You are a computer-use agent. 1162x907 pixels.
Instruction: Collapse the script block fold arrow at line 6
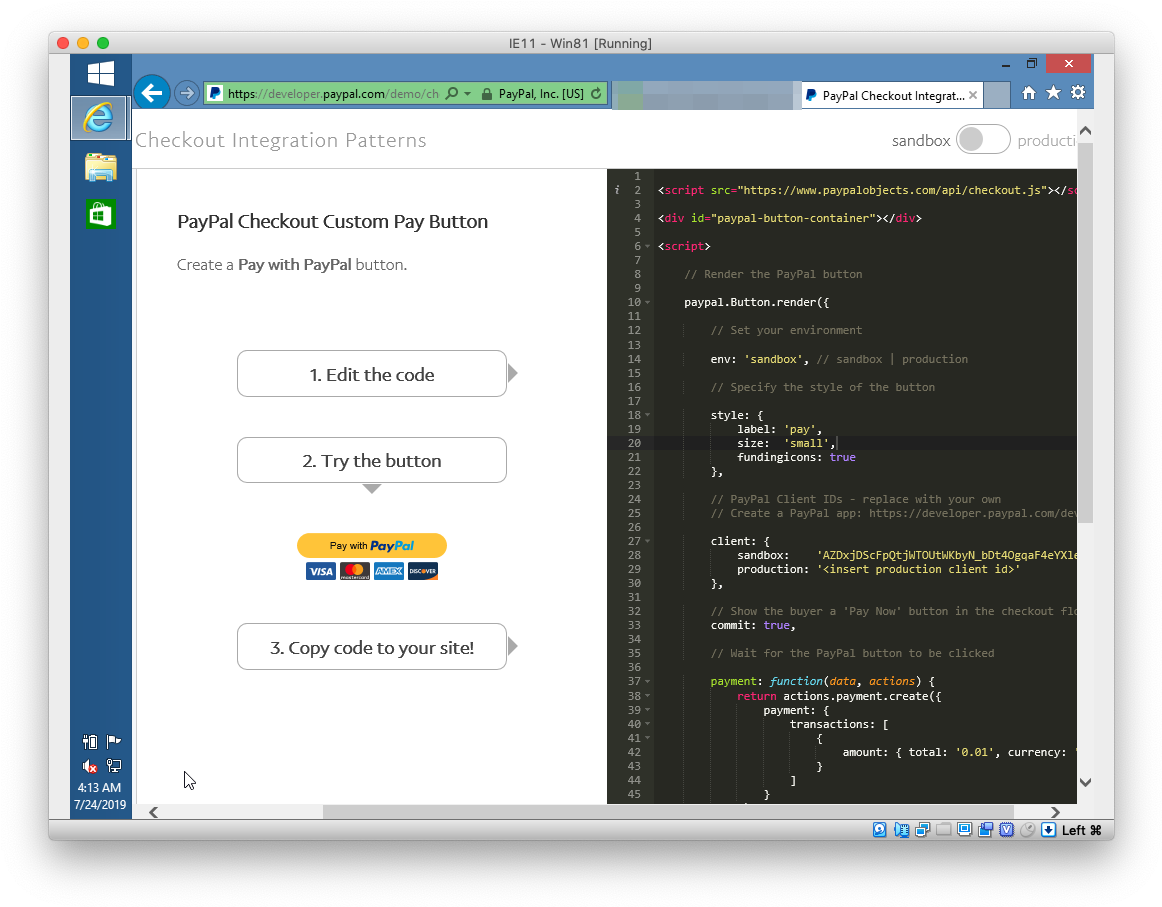(648, 247)
